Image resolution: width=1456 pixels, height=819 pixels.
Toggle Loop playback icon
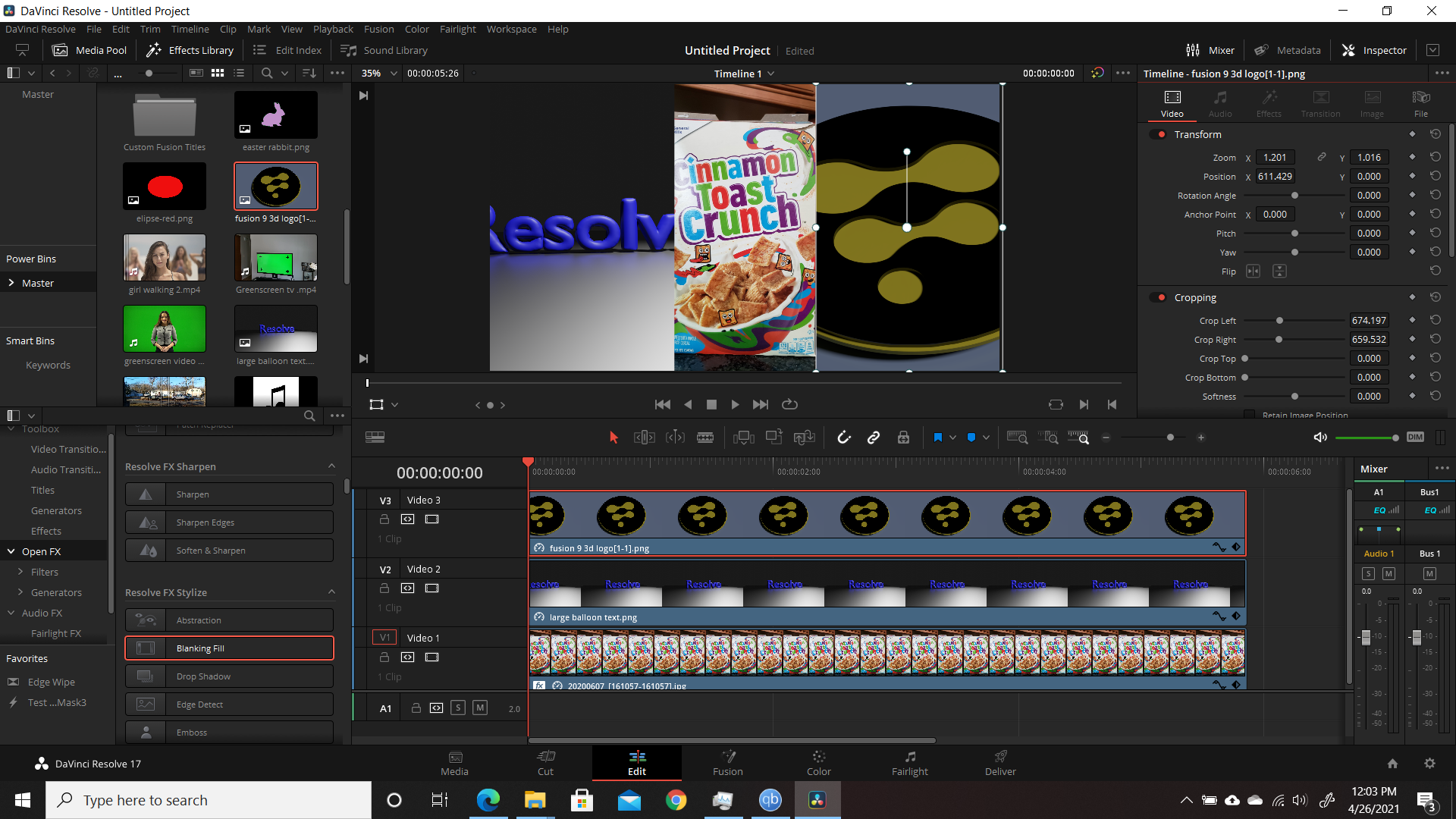[x=789, y=404]
